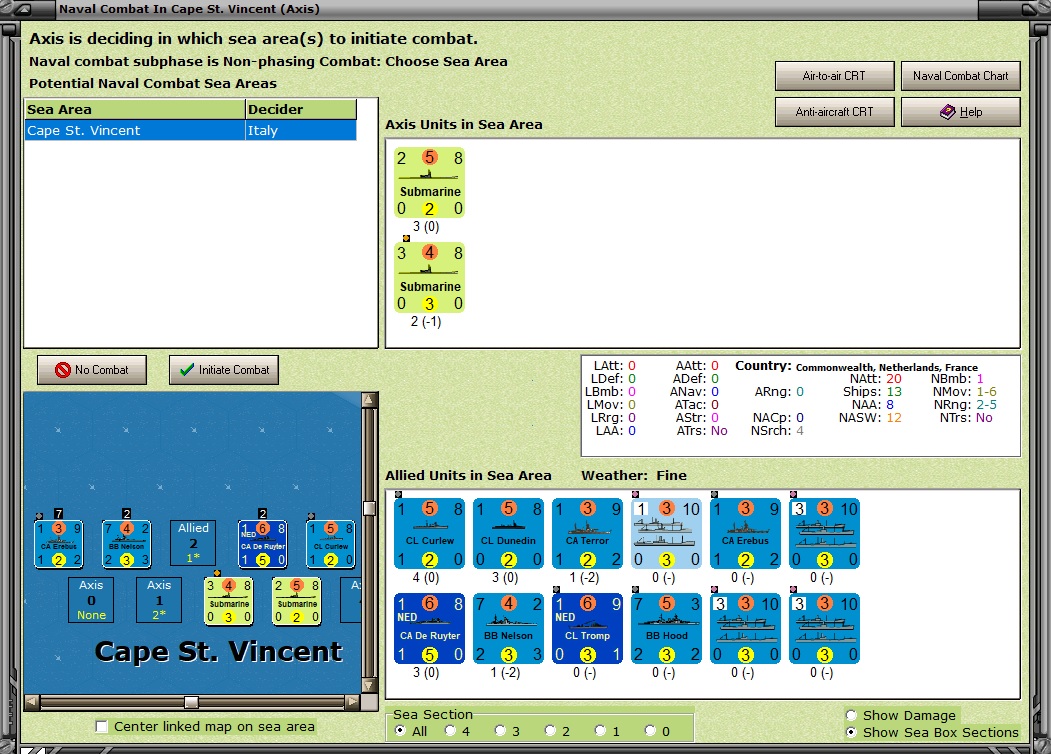Open the Naval Combat Chart
1051x754 pixels.
961,76
